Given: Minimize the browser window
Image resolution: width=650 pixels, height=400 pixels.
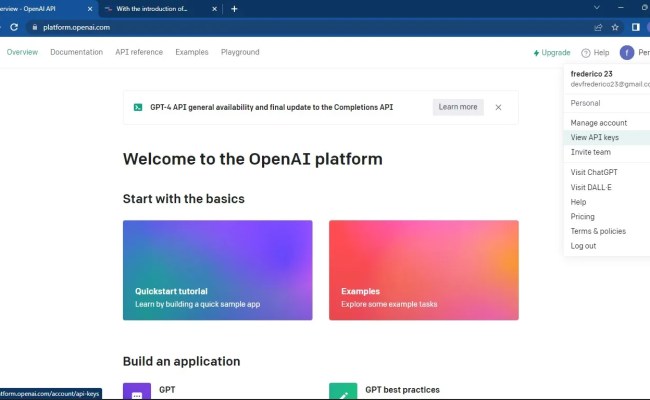Looking at the screenshot, I should pos(621,7).
